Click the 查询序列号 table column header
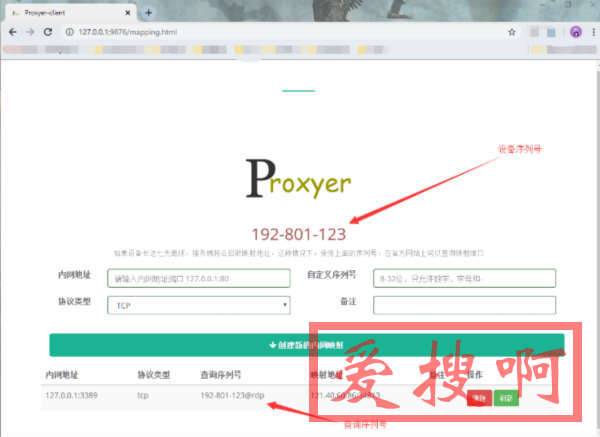The image size is (600, 437). 220,375
